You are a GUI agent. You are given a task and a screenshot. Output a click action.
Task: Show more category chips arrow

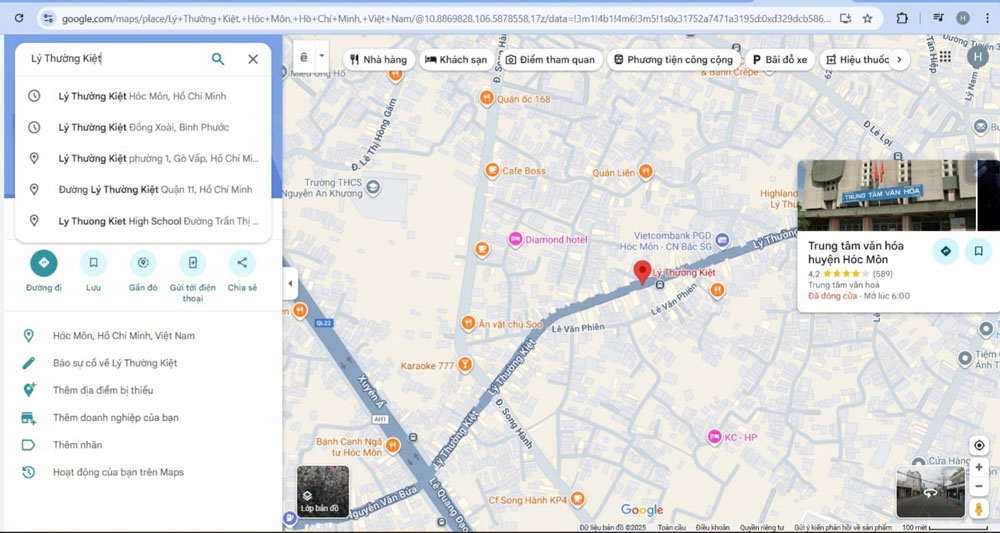(x=899, y=60)
